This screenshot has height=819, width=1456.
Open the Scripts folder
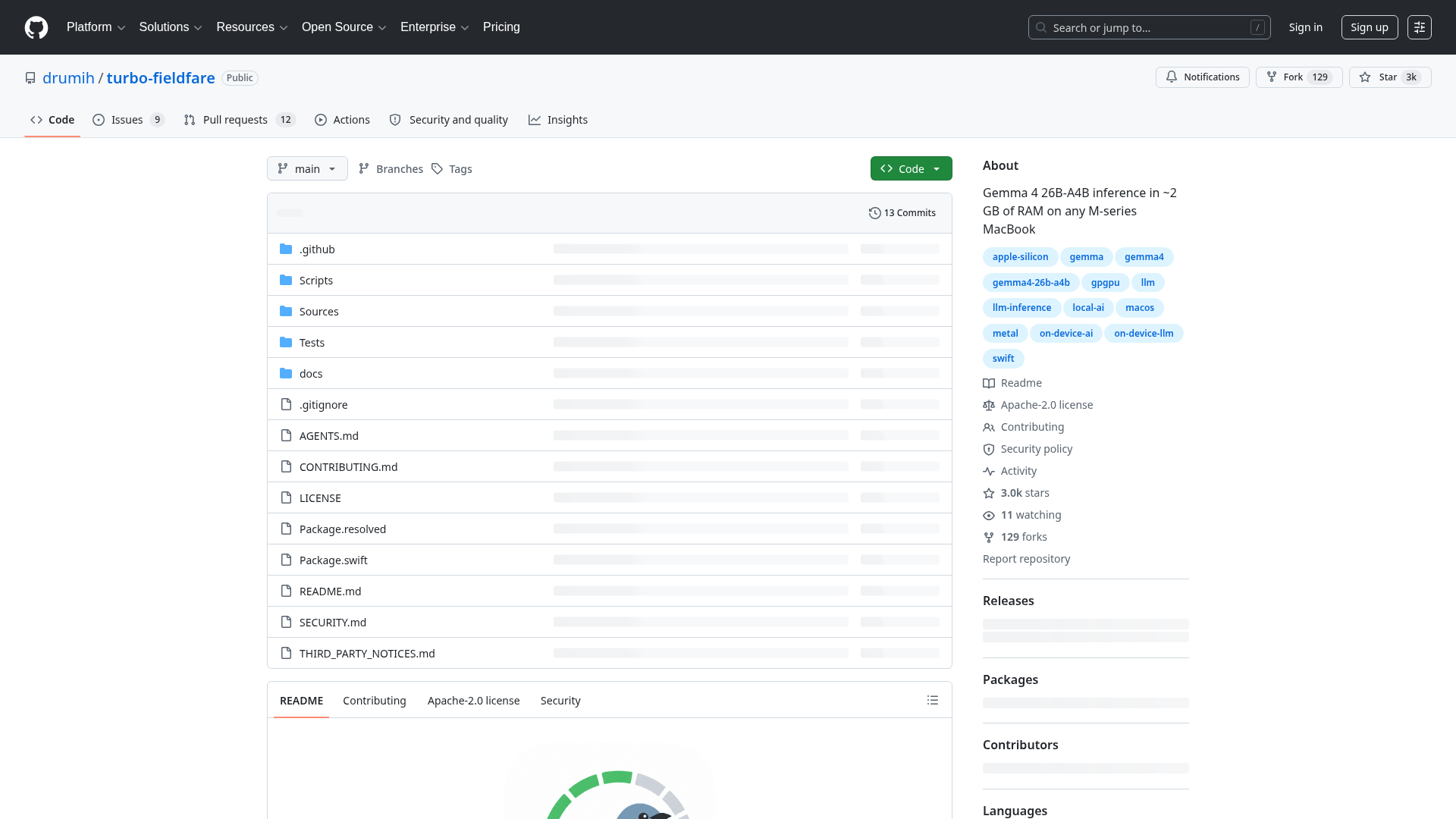coord(316,281)
